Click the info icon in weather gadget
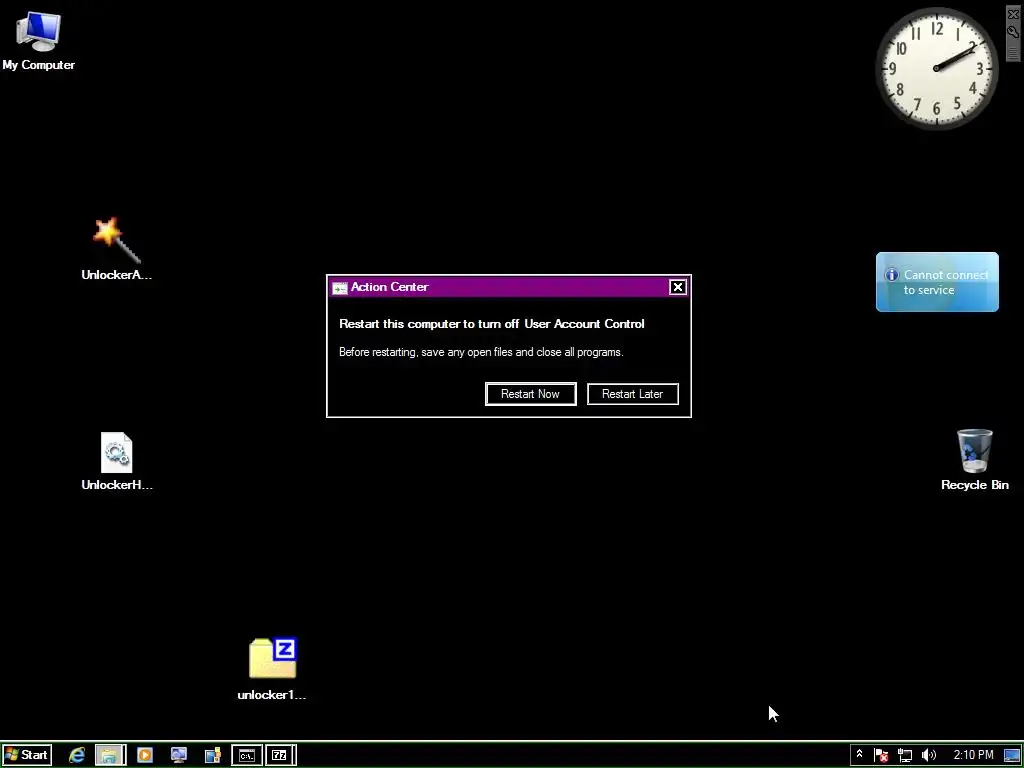The image size is (1024, 768). [x=891, y=275]
